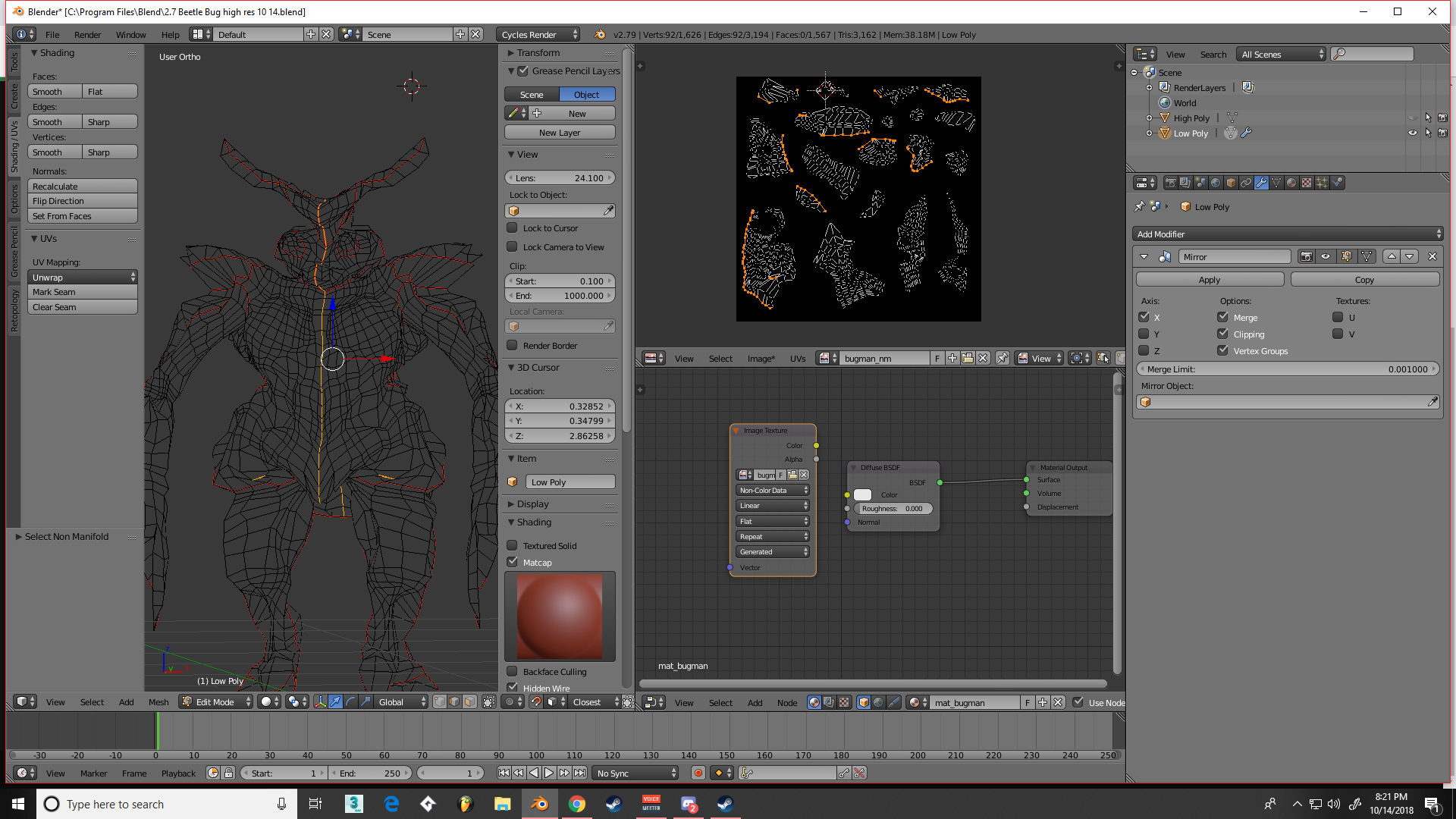Play the animation forward
Image resolution: width=1456 pixels, height=819 pixels.
(549, 773)
